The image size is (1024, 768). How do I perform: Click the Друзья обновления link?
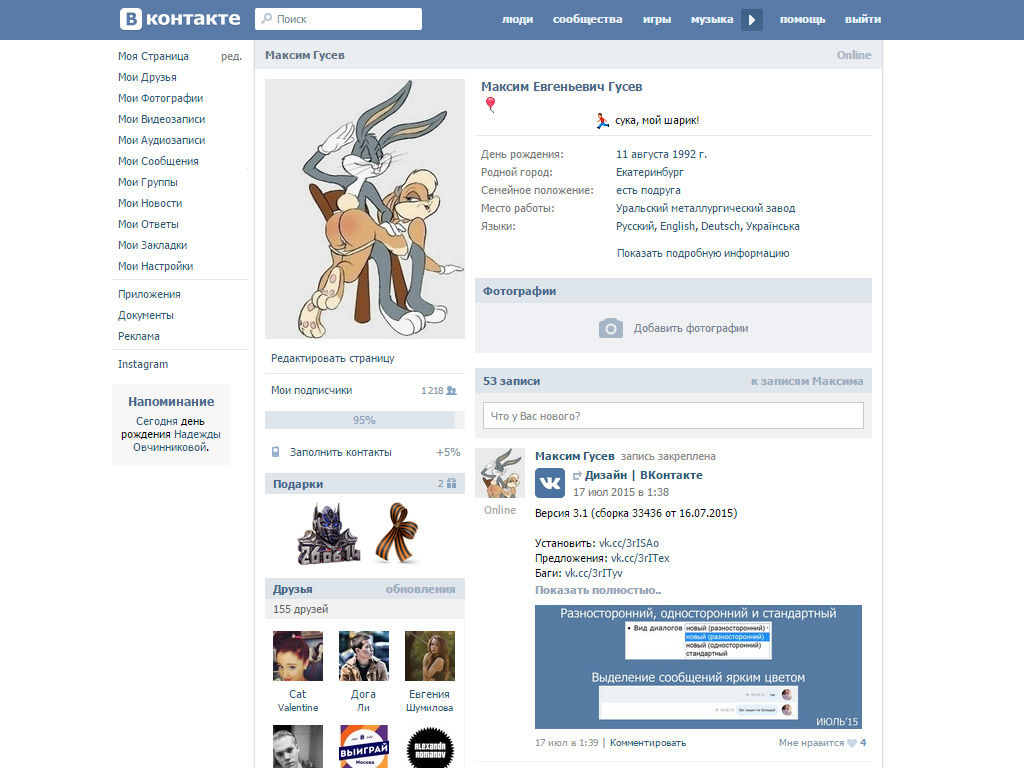click(421, 589)
